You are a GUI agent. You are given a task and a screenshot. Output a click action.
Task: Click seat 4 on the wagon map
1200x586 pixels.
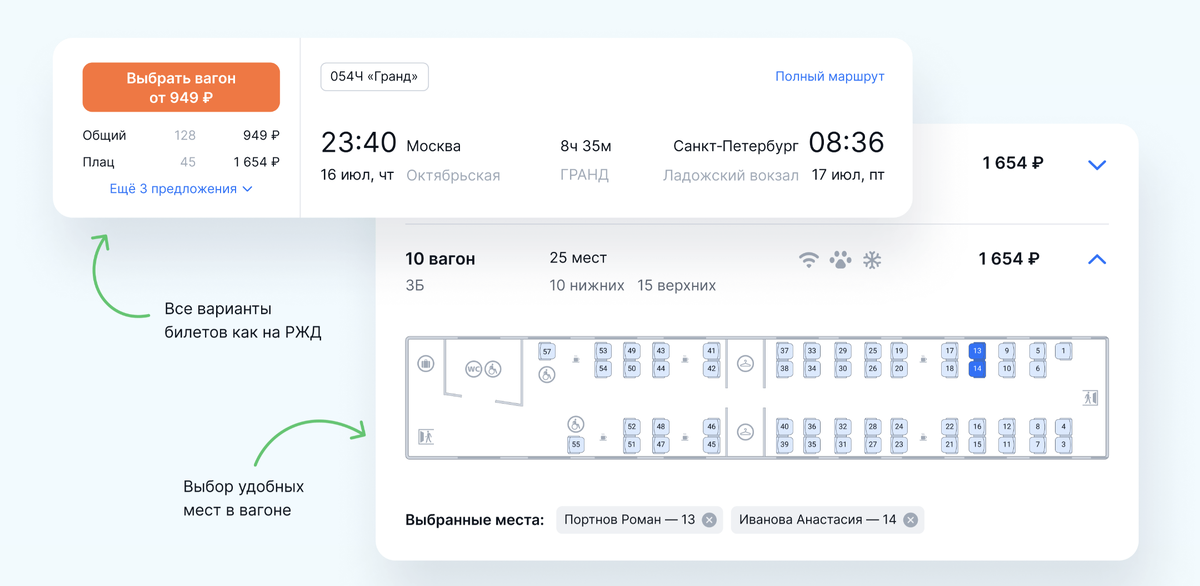[x=1063, y=427]
